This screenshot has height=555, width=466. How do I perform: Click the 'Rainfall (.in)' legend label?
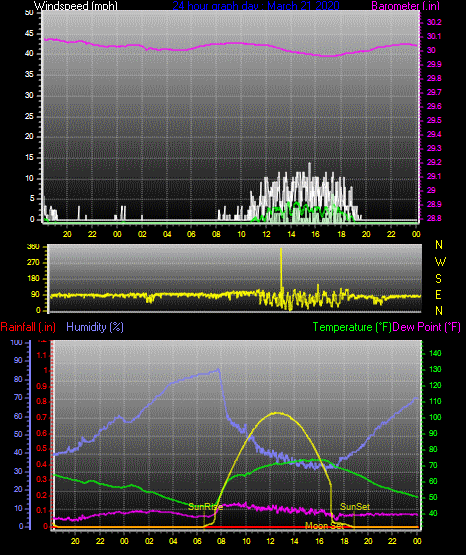pyautogui.click(x=28, y=327)
